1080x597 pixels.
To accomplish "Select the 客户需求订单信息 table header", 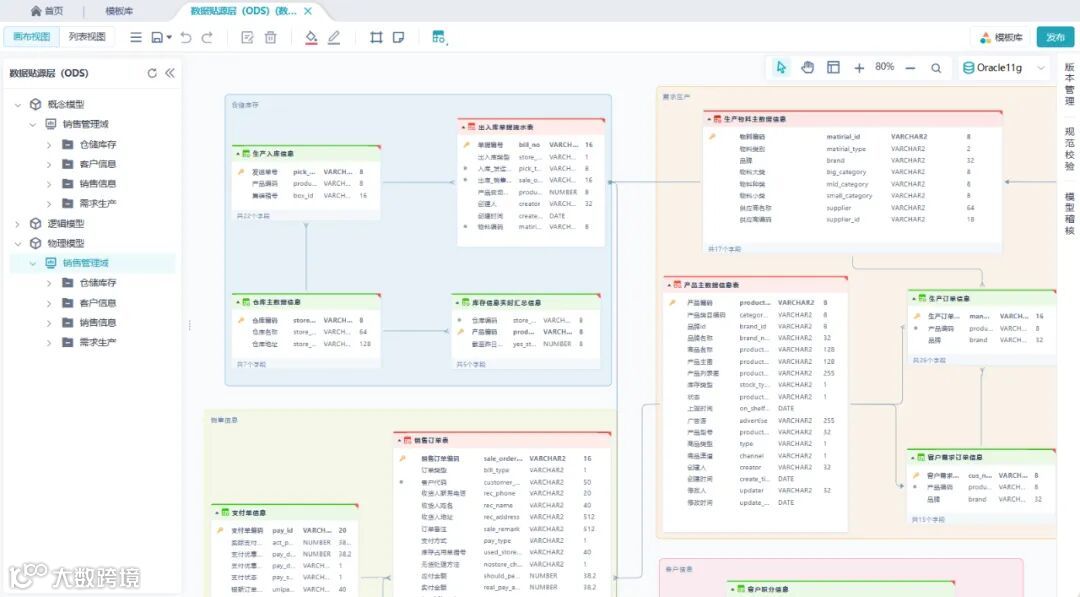I will [x=982, y=457].
